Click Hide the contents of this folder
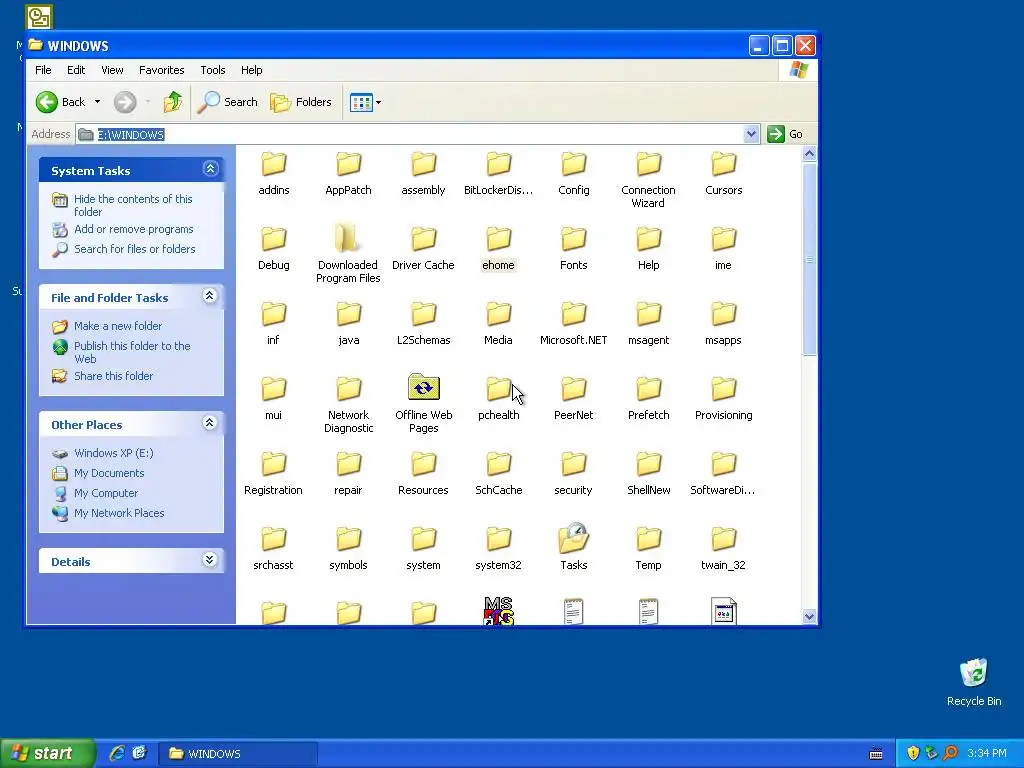 click(133, 205)
